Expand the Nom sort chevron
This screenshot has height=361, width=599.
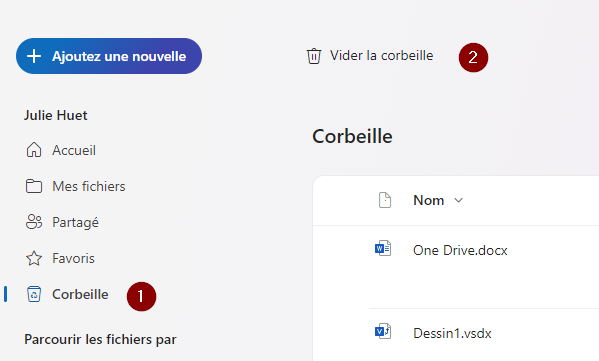coord(458,200)
